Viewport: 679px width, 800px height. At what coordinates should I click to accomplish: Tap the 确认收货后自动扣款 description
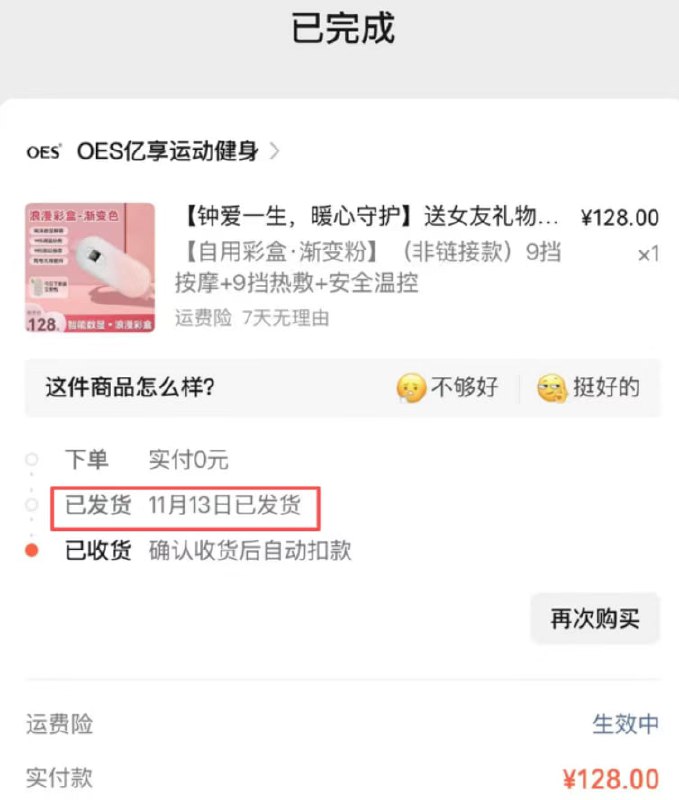point(250,551)
